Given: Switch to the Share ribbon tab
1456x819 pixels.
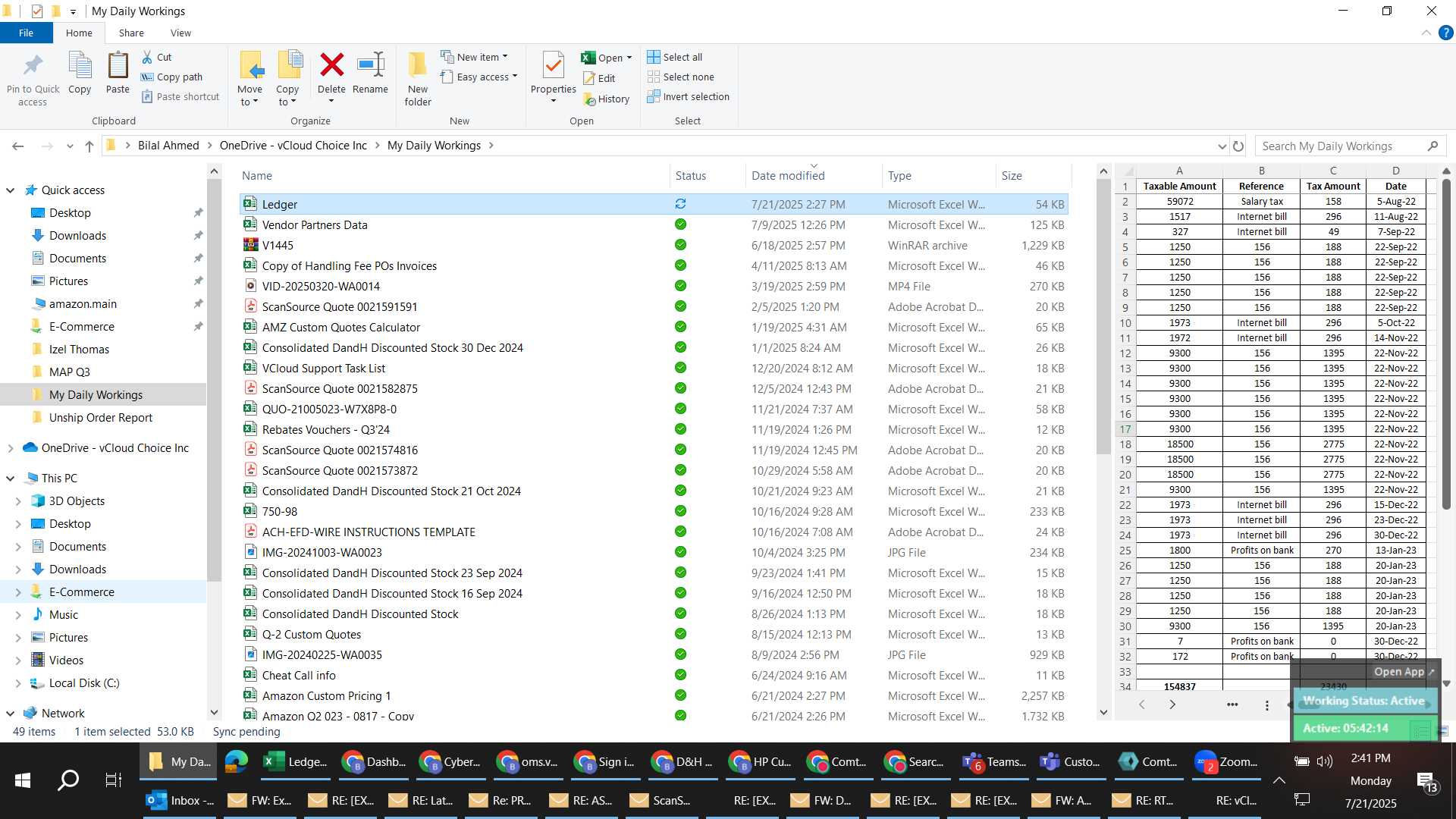Looking at the screenshot, I should pyautogui.click(x=131, y=33).
